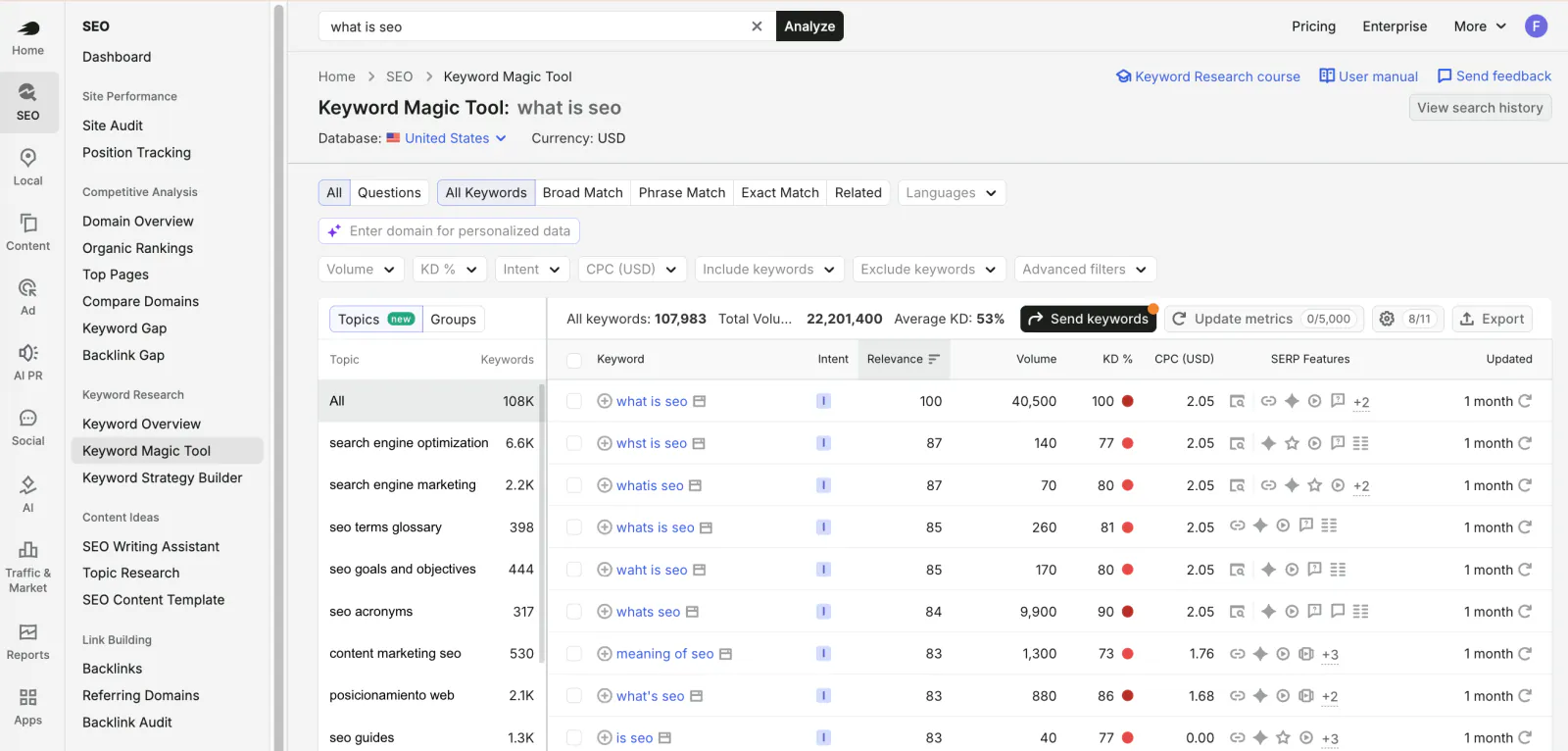Check the 'whst is seo' row checkbox
The height and width of the screenshot is (751, 1568).
pos(574,443)
